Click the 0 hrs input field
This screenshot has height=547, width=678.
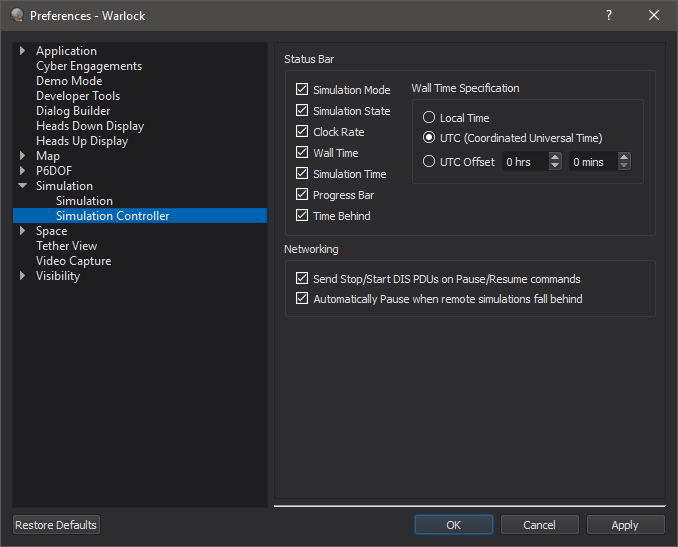pos(525,162)
